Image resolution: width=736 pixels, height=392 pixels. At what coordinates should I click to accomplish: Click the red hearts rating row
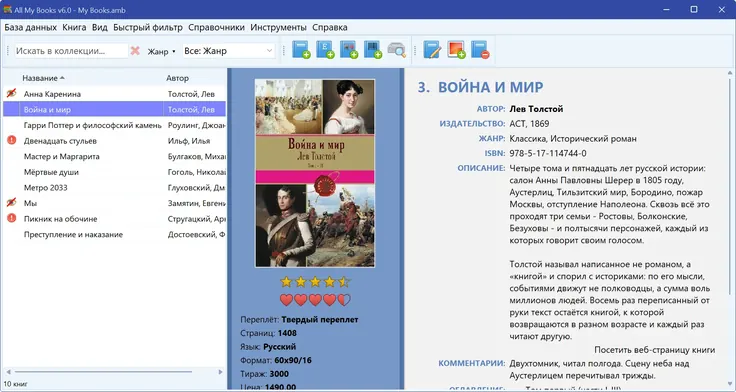pyautogui.click(x=315, y=300)
